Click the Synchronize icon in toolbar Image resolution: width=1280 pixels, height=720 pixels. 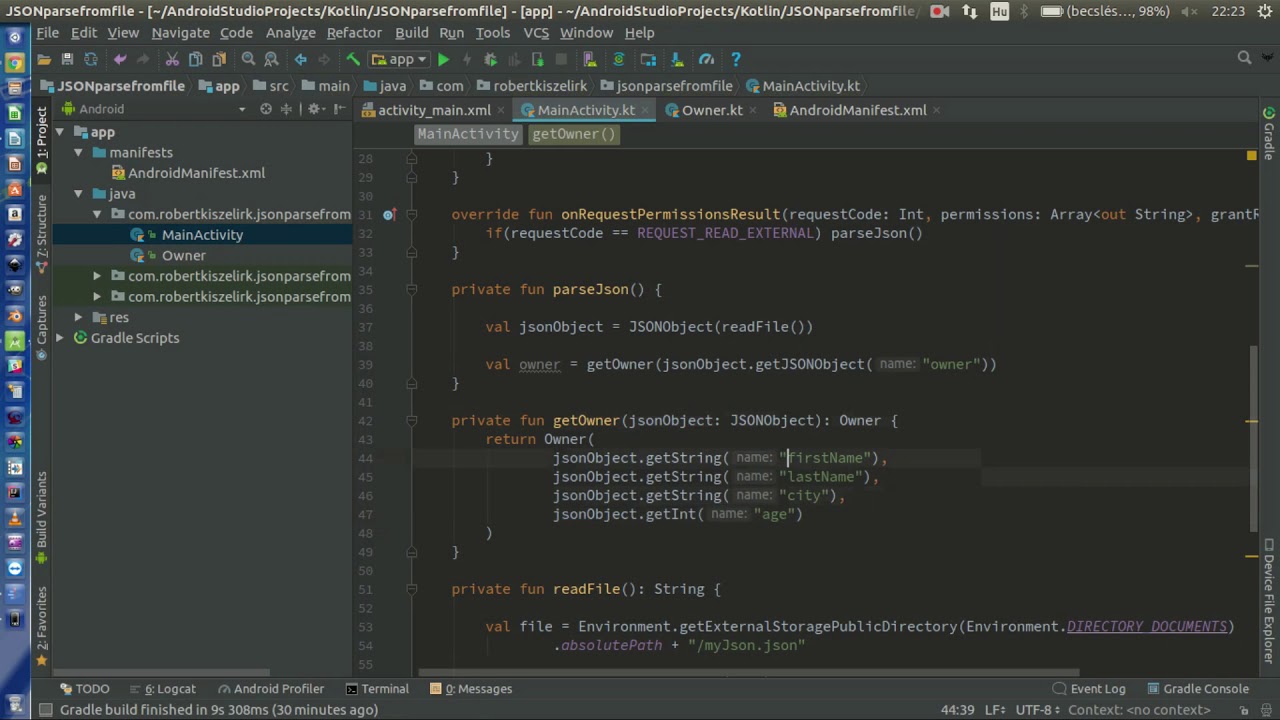click(91, 59)
